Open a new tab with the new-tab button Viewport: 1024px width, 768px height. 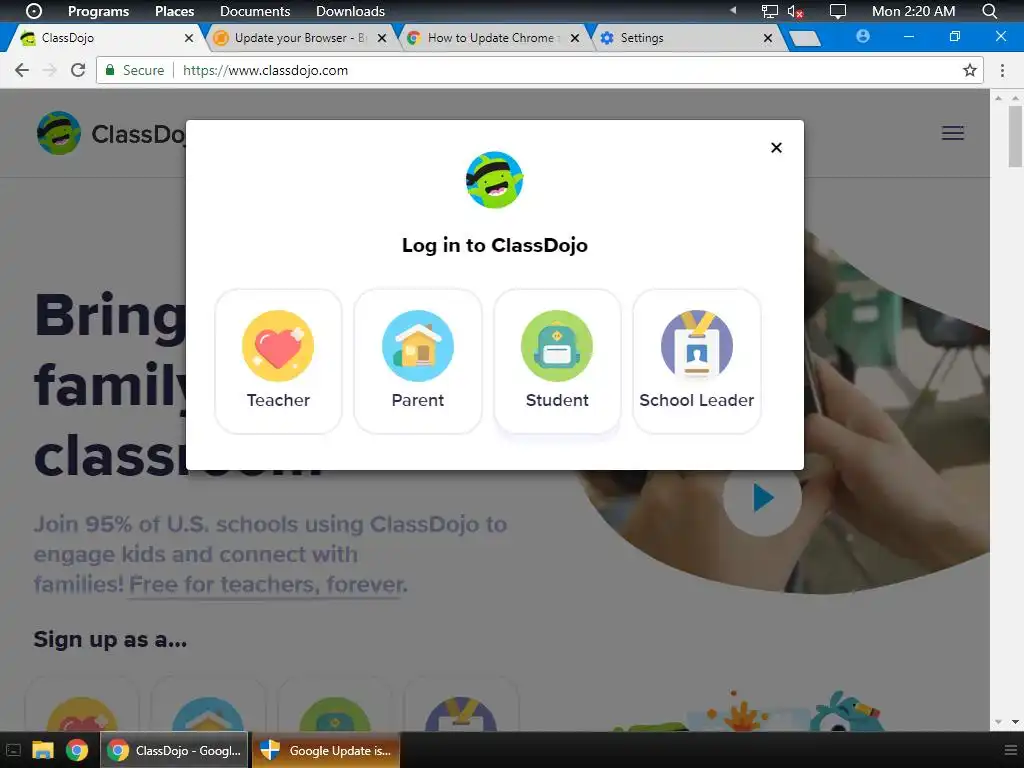805,39
